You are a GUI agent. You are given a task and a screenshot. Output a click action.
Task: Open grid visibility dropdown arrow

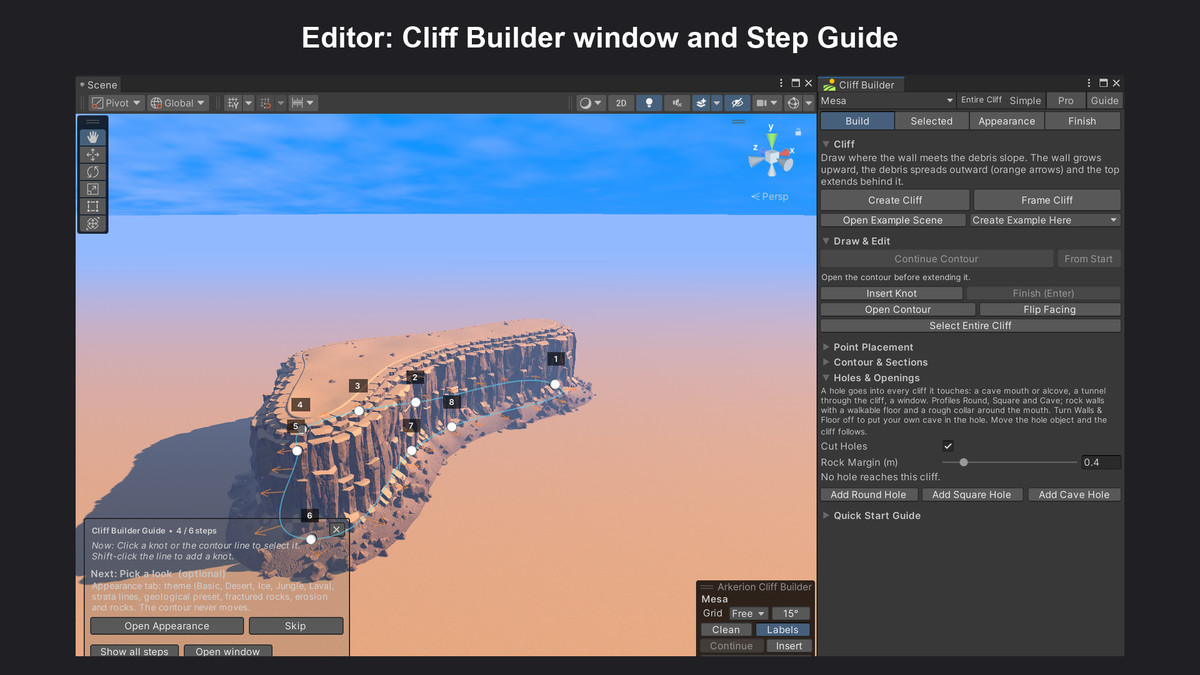click(x=249, y=103)
